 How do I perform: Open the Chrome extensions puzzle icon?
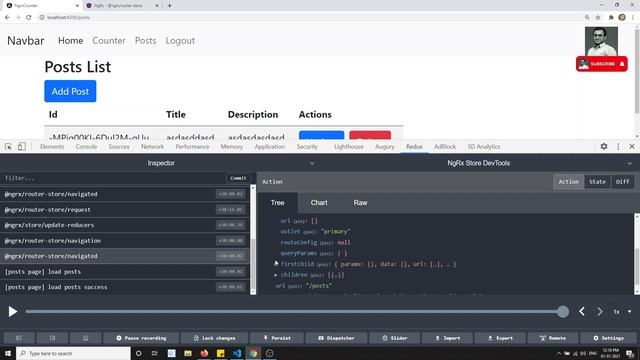coord(611,18)
